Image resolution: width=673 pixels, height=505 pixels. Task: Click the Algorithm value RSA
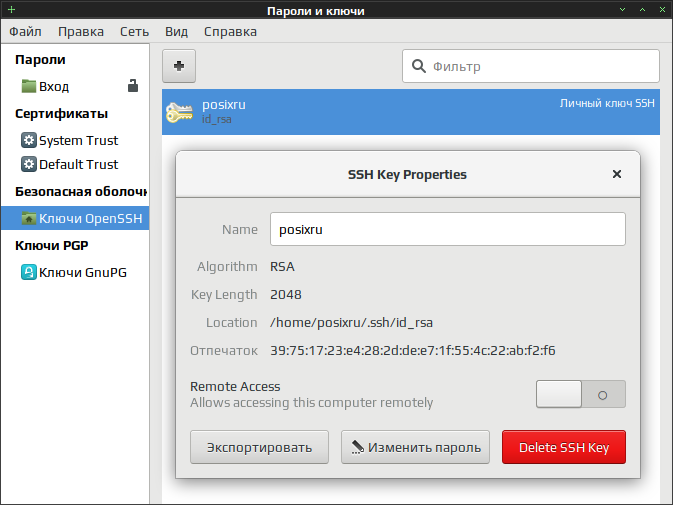pyautogui.click(x=282, y=266)
